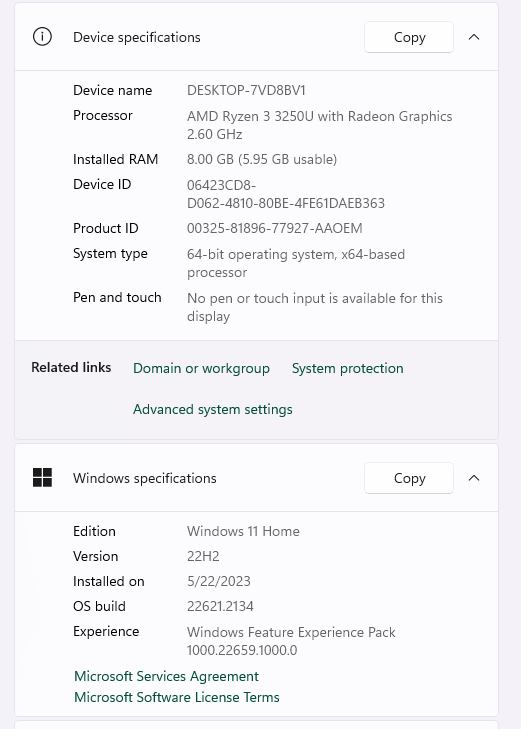Click the OS build number 22621.2134

point(220,606)
